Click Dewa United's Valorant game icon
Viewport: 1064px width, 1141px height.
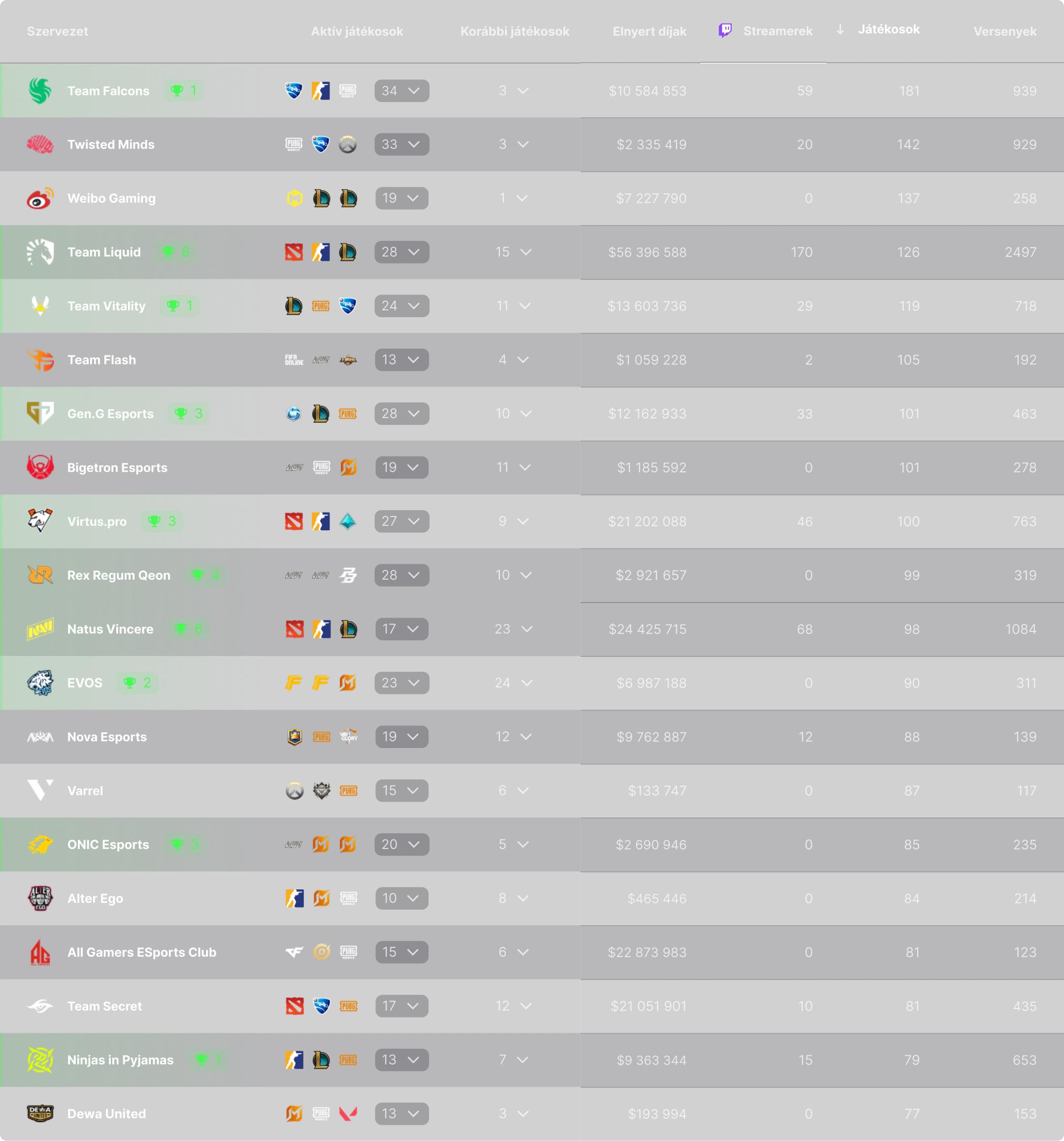tap(348, 1114)
